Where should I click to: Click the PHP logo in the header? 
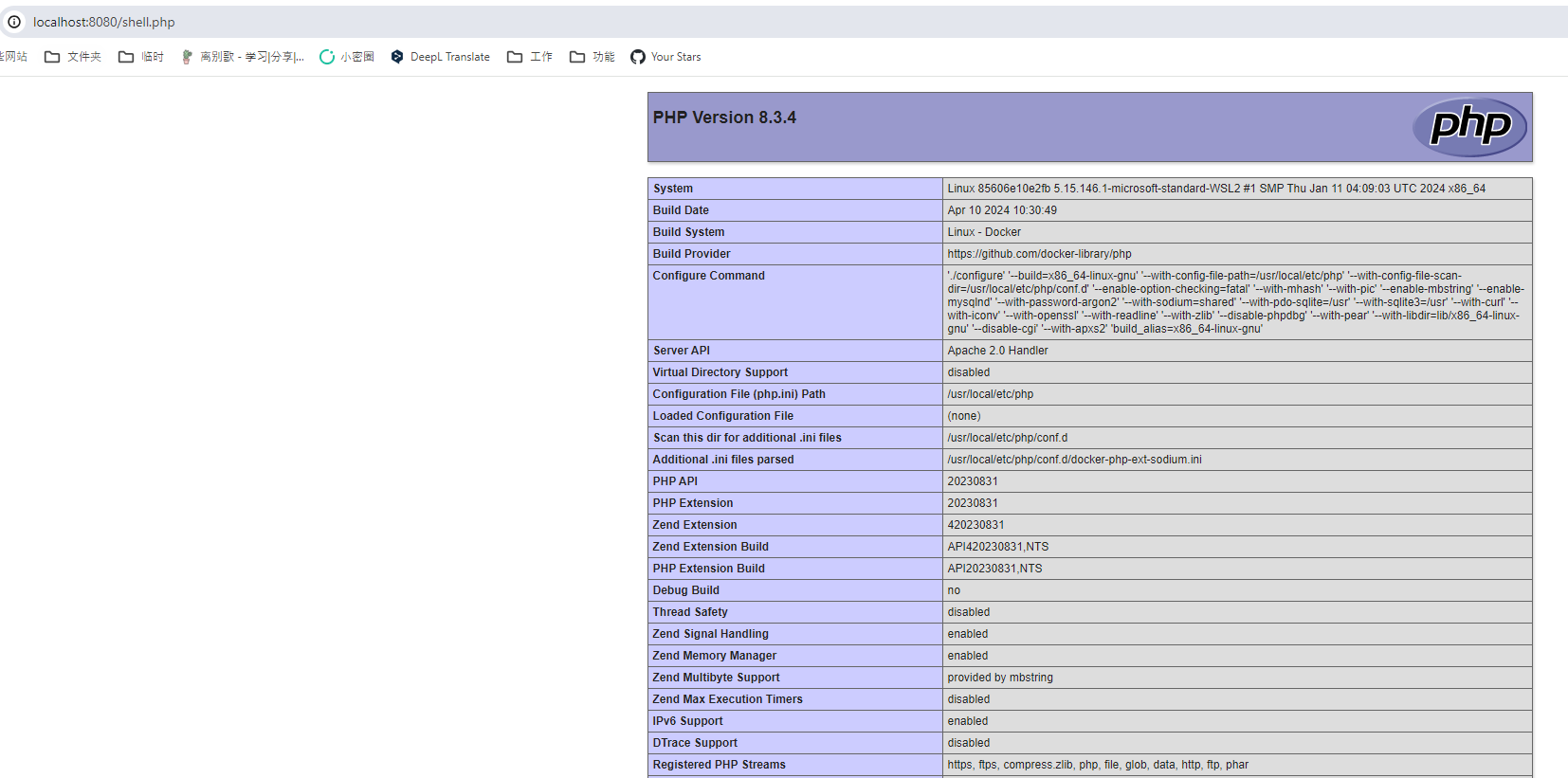(x=1469, y=126)
